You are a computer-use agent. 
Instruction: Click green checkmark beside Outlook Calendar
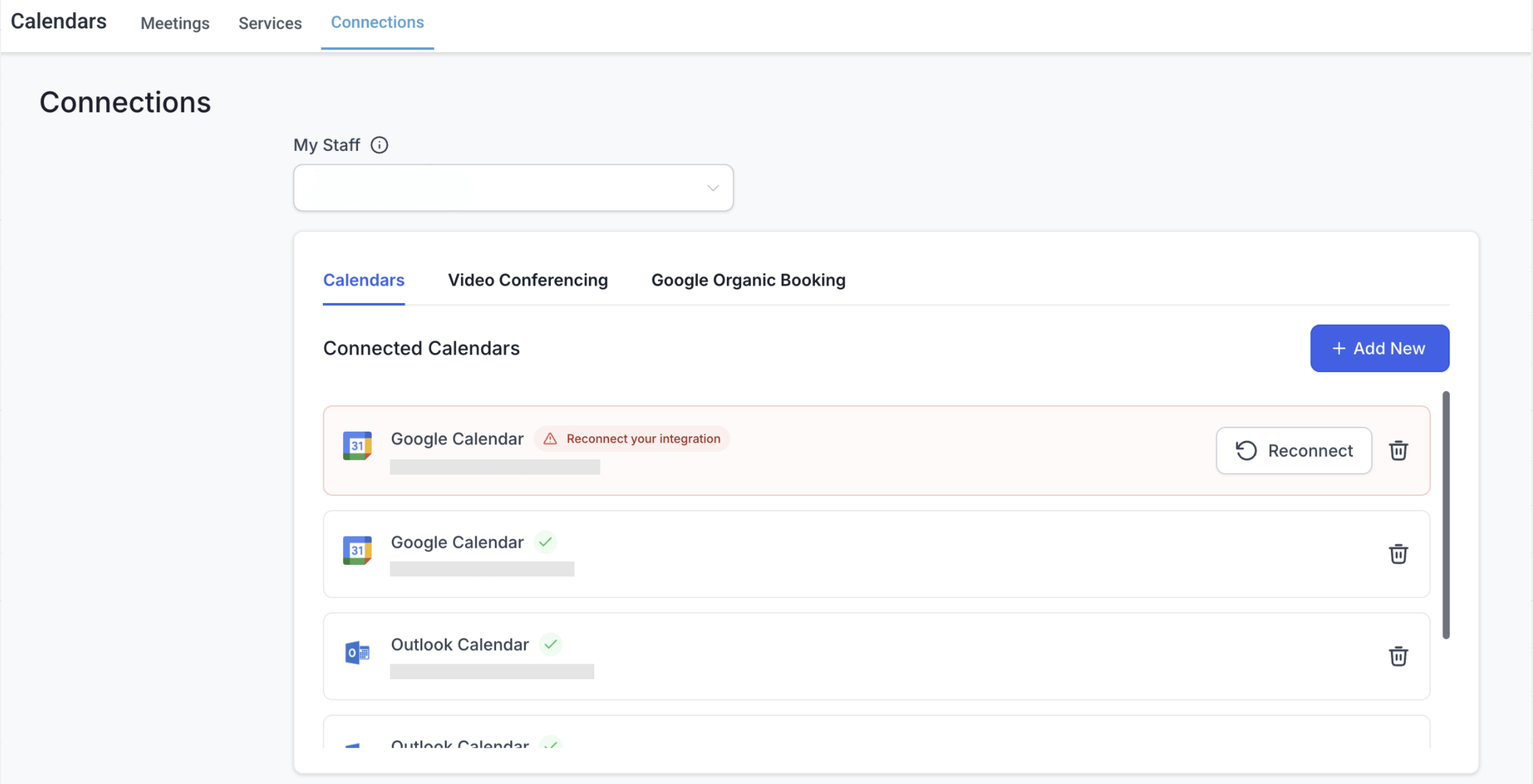click(x=551, y=644)
